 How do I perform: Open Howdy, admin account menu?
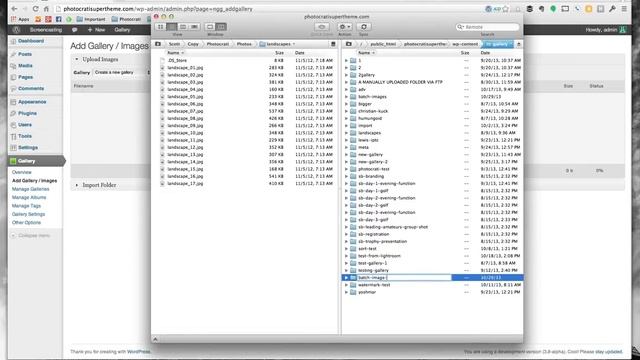[x=606, y=30]
